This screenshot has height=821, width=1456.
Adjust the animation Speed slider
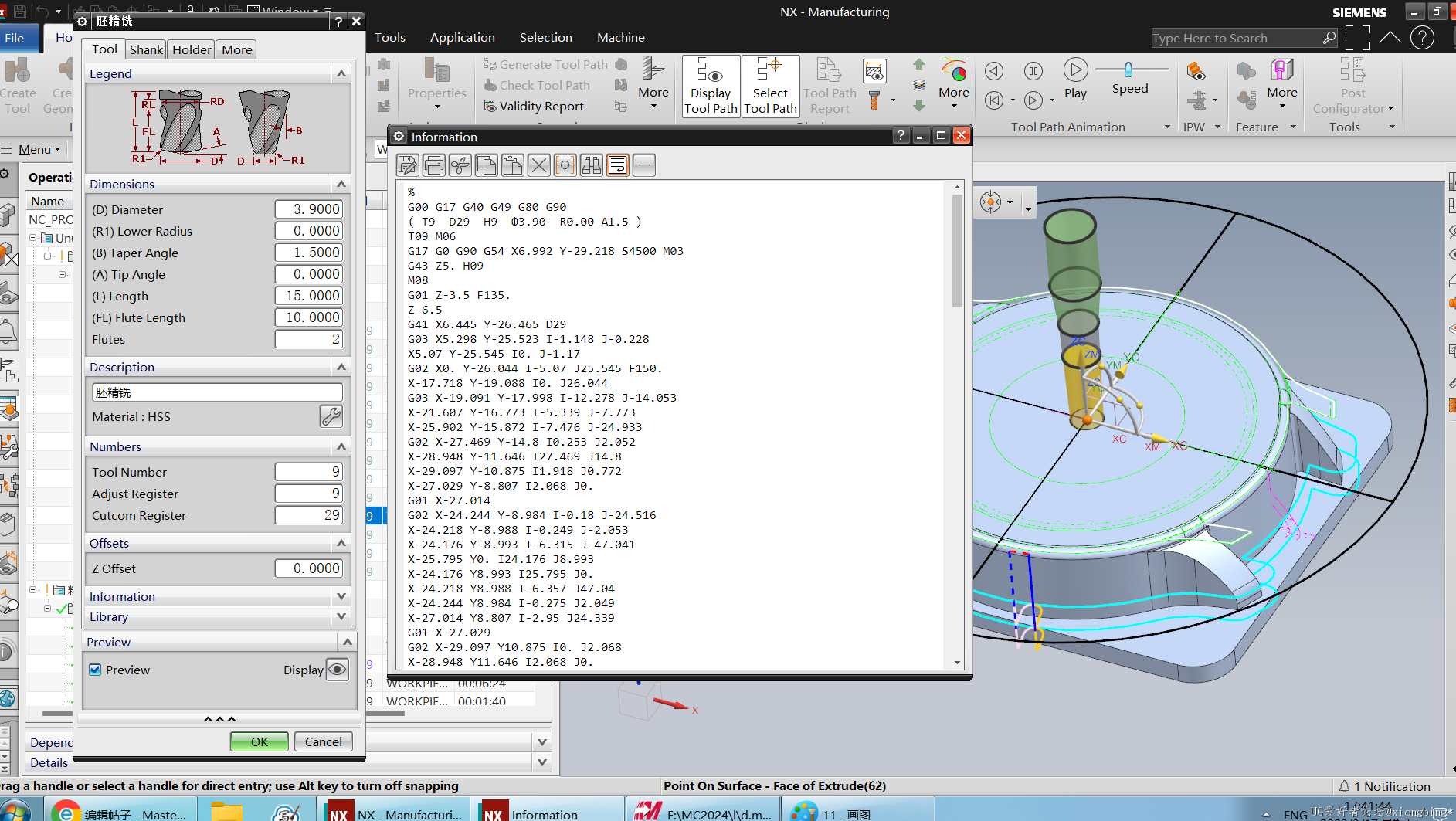tap(1128, 70)
